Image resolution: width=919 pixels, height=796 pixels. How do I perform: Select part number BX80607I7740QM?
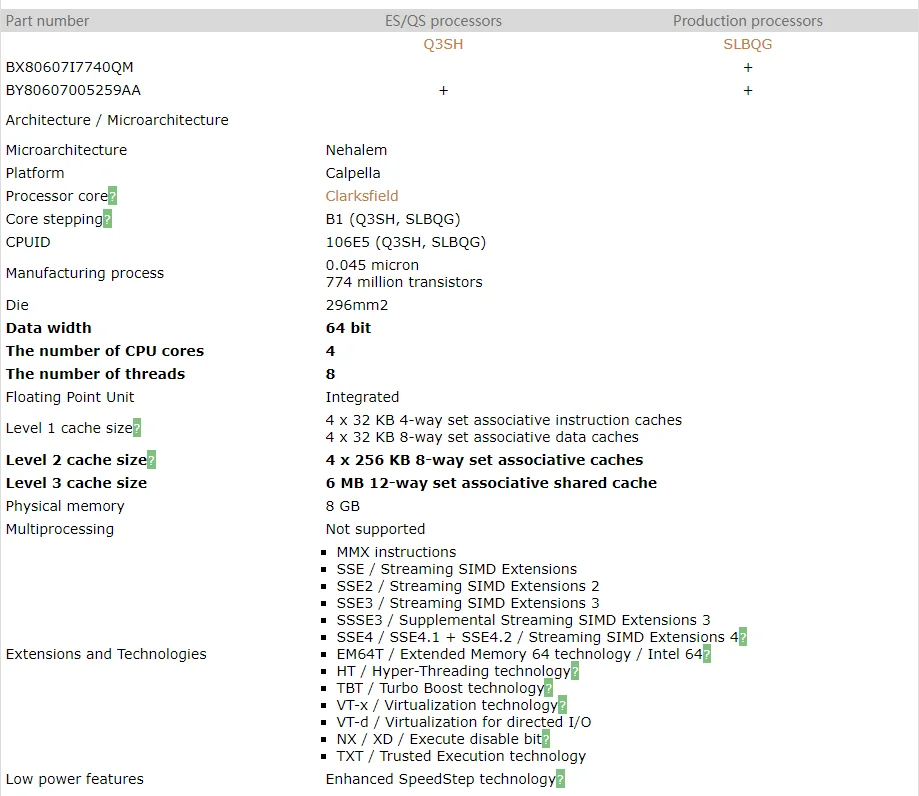coord(69,67)
